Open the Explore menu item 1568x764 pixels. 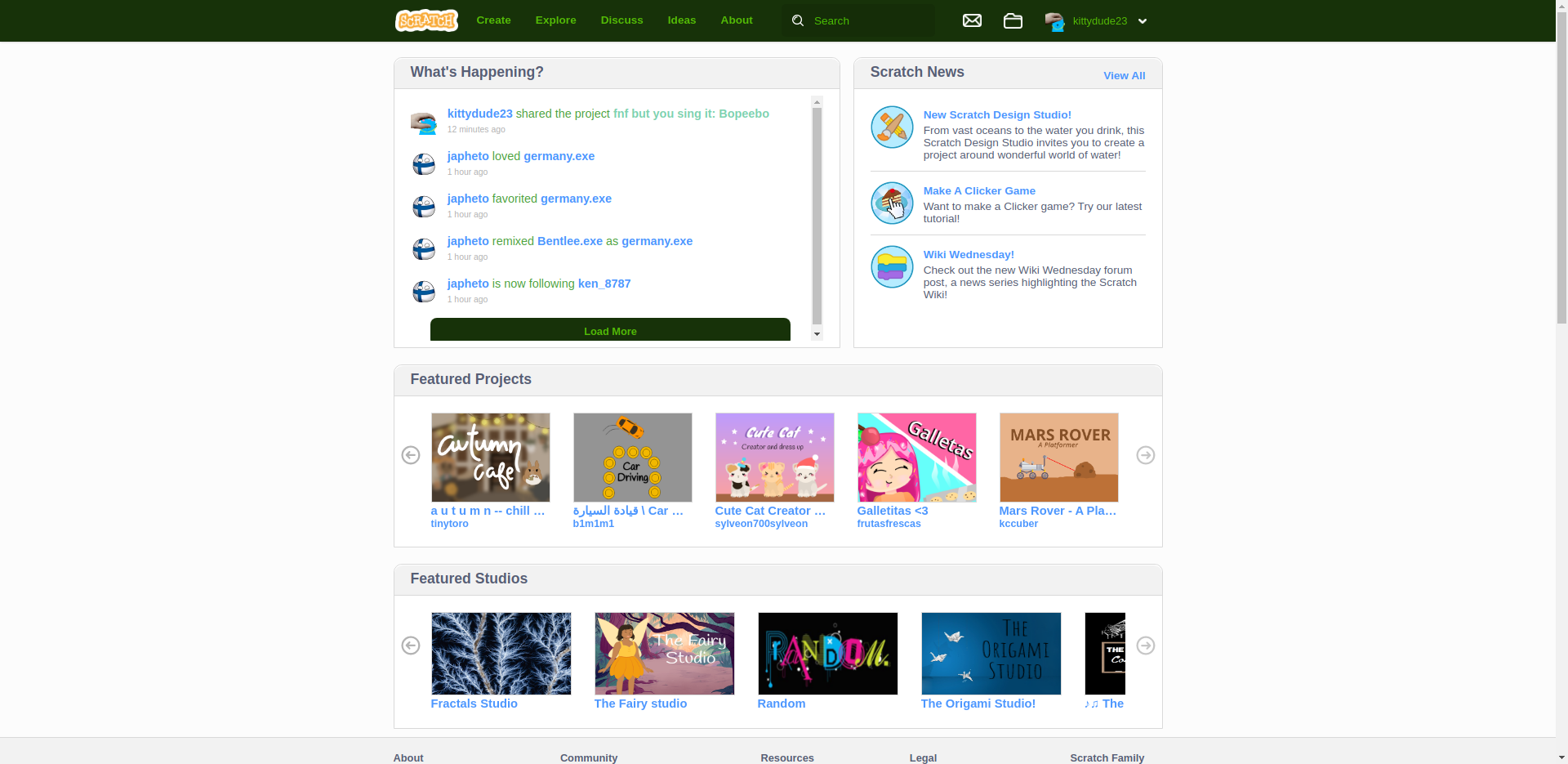pos(555,20)
